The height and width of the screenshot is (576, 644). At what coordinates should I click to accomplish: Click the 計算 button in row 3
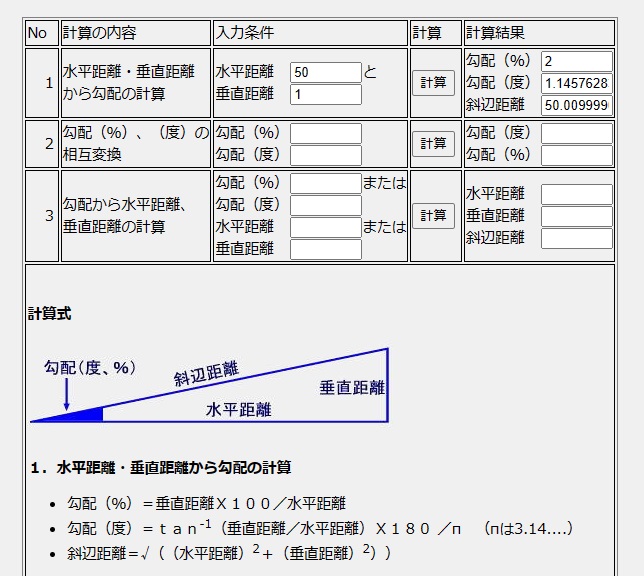tap(433, 216)
